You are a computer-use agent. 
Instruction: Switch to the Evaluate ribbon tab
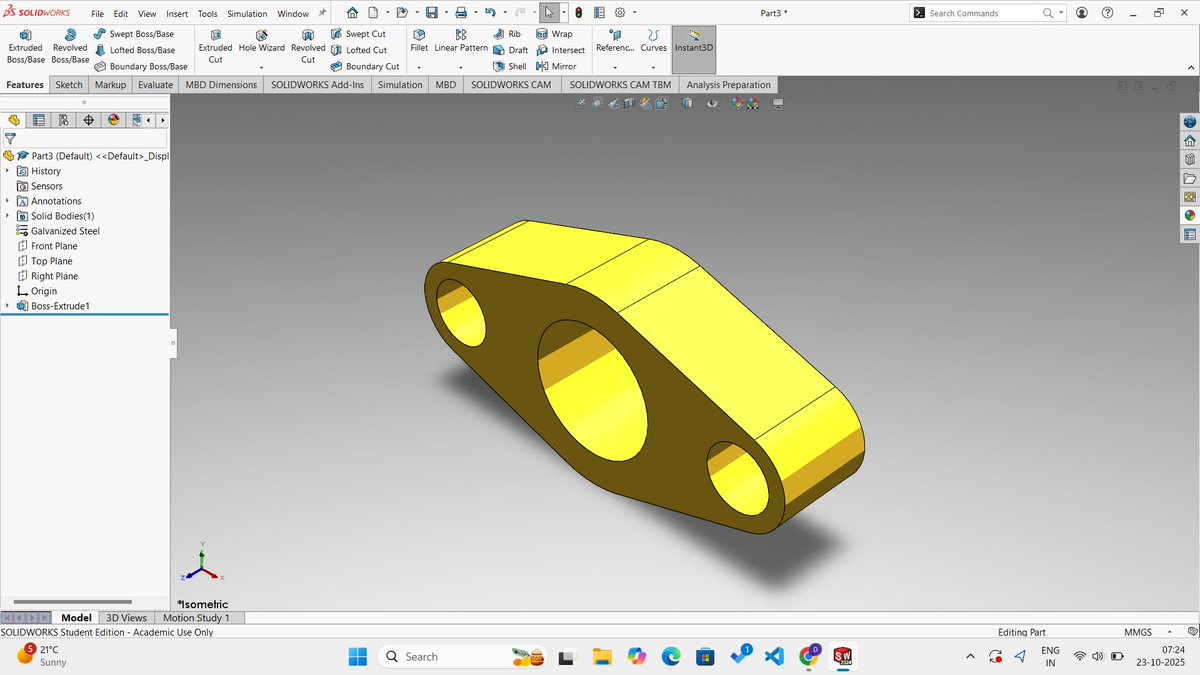pyautogui.click(x=155, y=85)
